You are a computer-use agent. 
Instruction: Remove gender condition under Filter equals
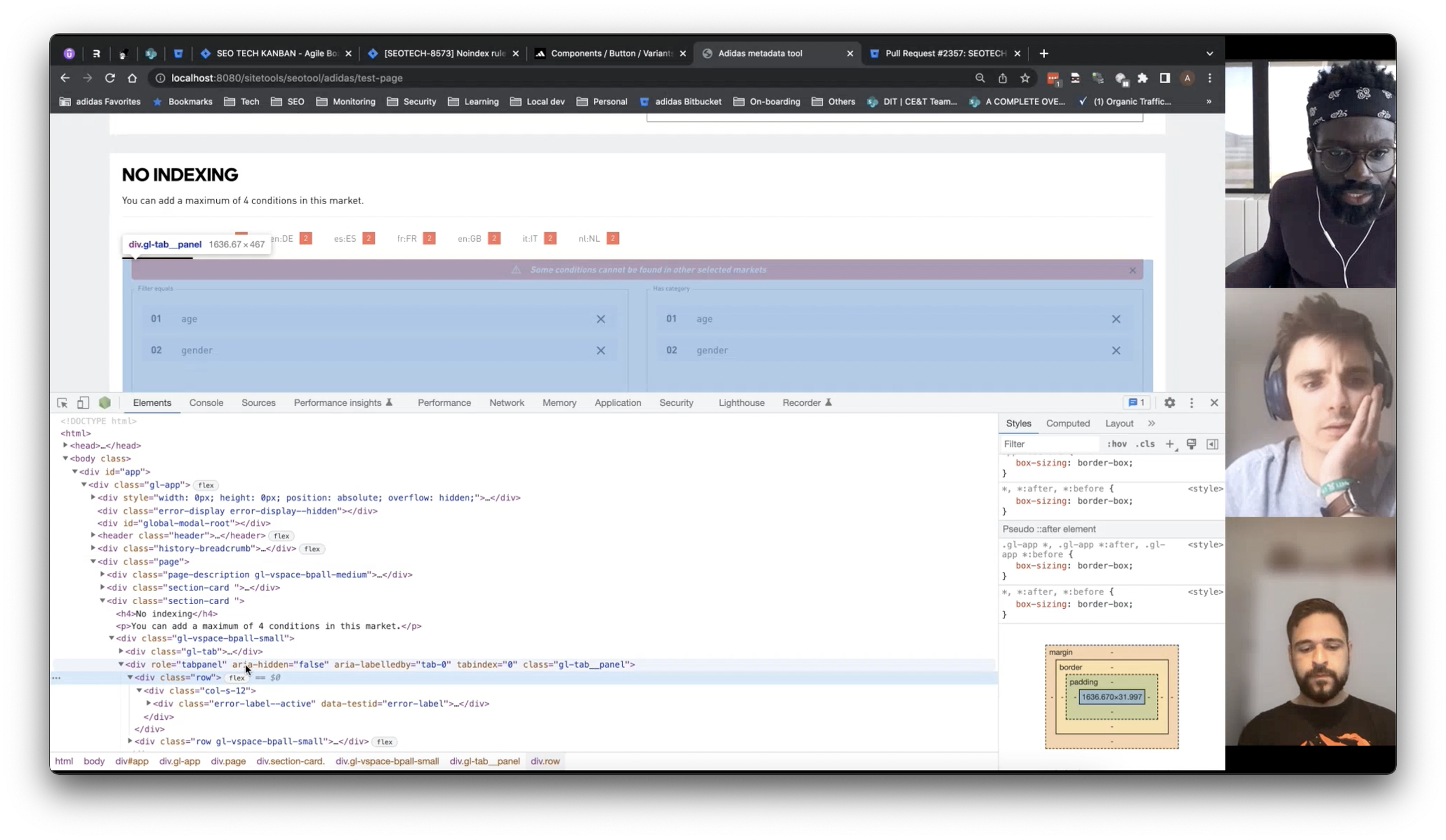coord(600,350)
